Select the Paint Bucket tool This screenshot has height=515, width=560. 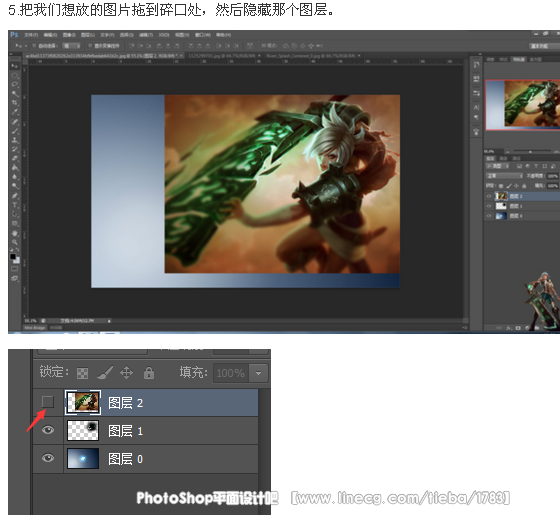(x=14, y=168)
